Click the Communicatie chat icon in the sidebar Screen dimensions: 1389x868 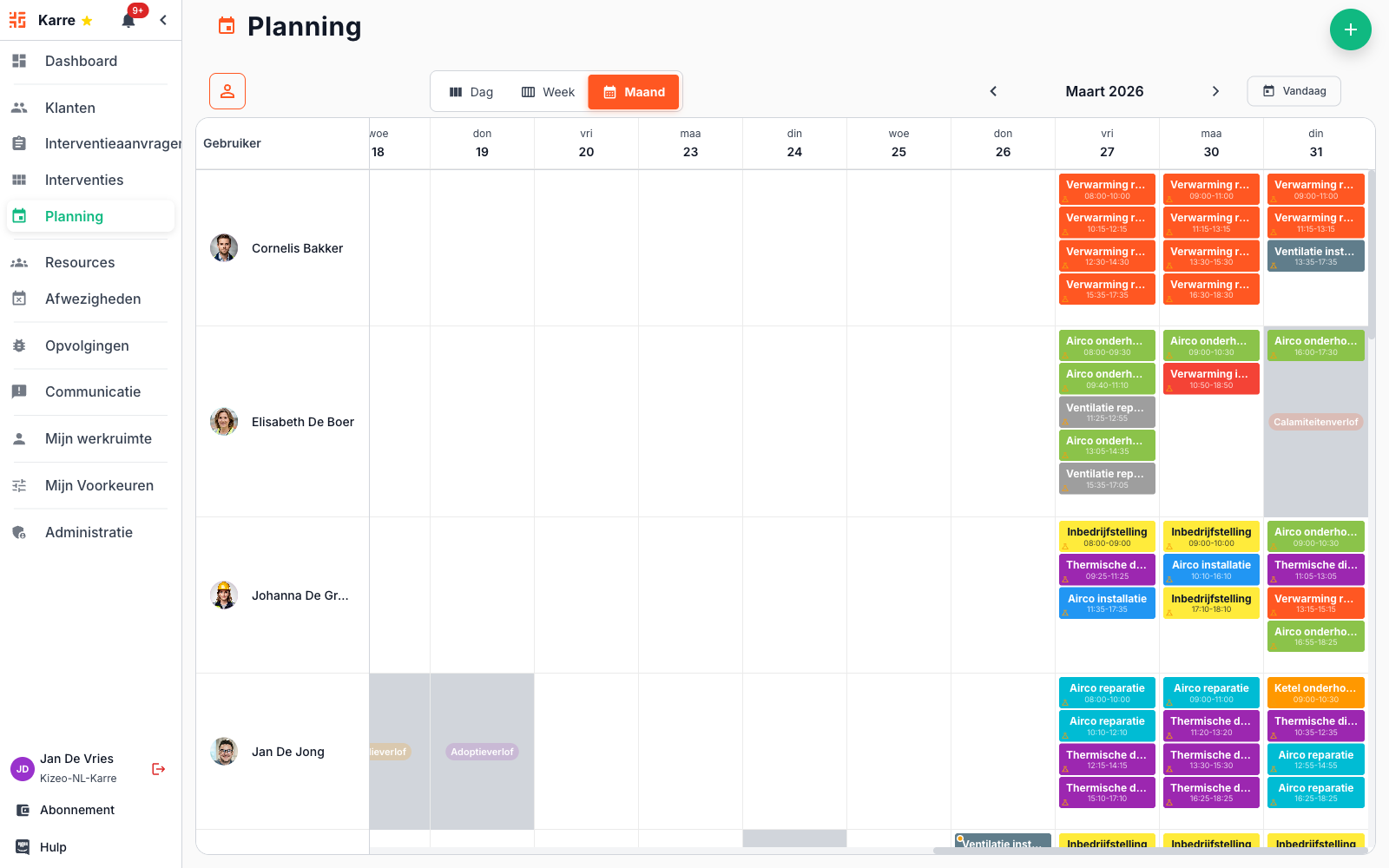(x=19, y=391)
